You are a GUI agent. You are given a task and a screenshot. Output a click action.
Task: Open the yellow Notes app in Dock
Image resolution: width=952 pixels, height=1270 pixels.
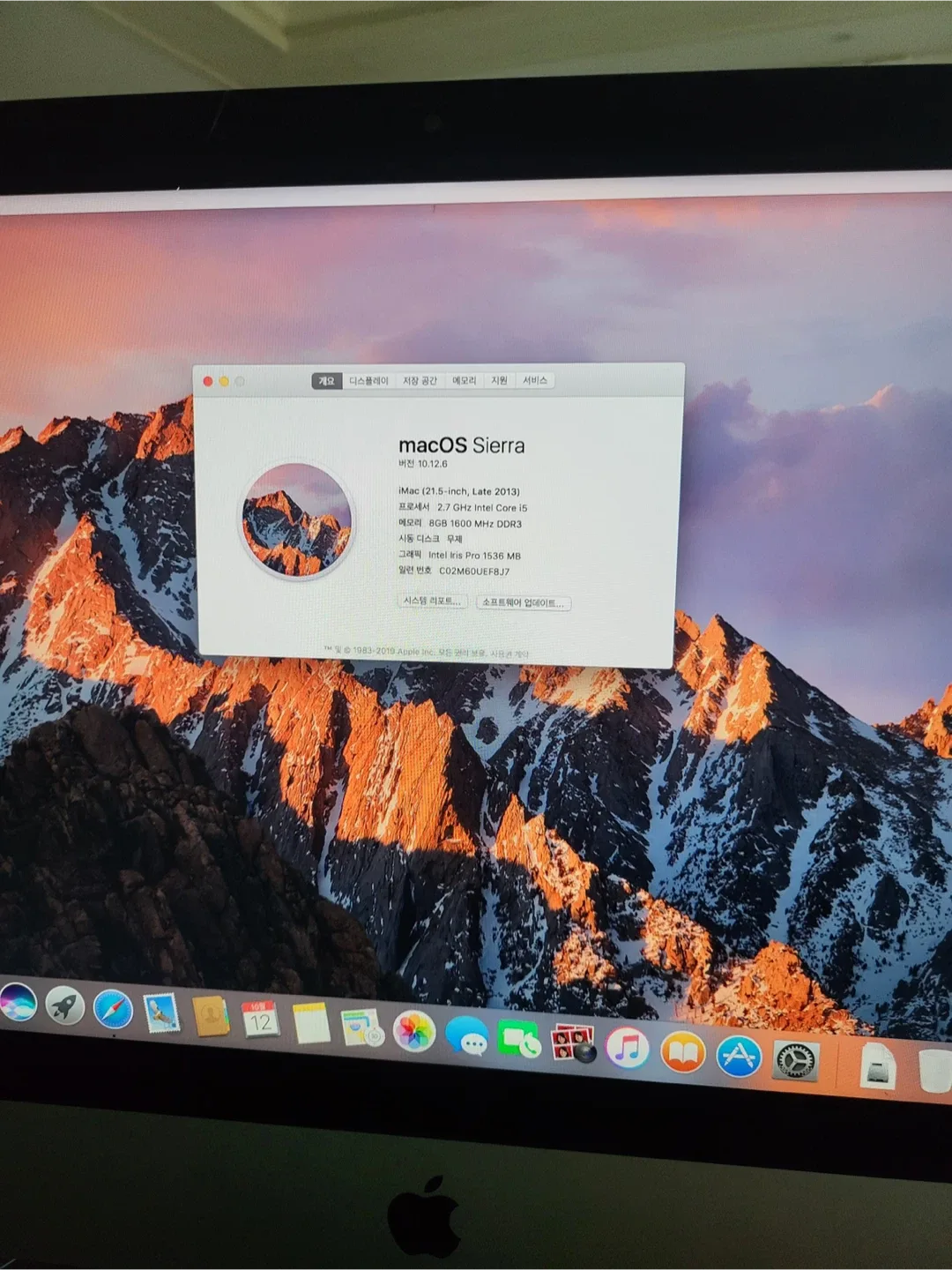tap(311, 1024)
